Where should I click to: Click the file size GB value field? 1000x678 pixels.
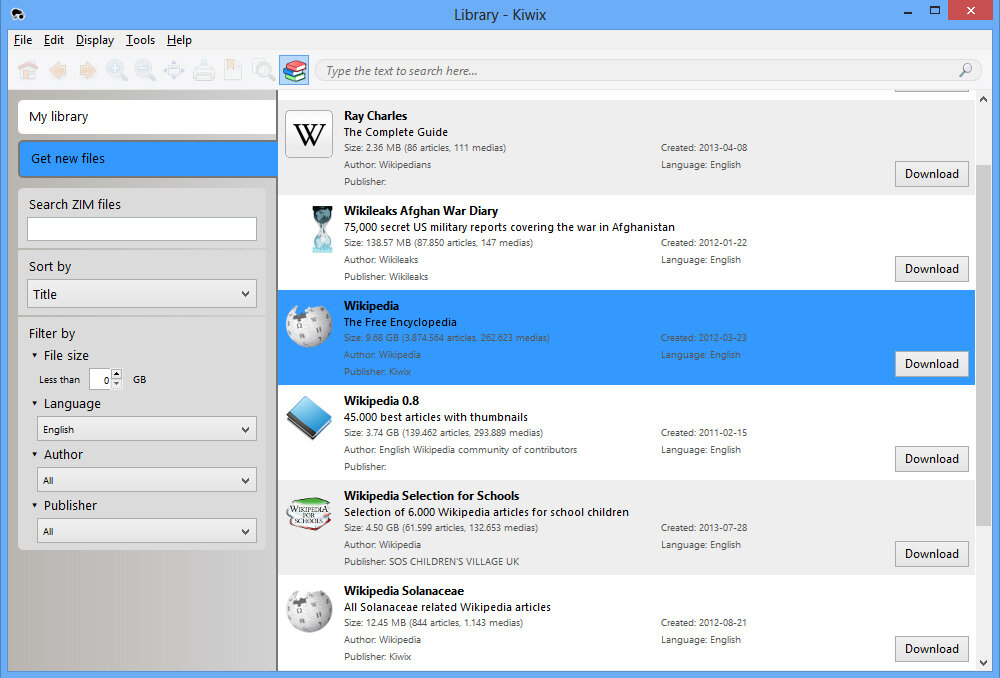point(101,380)
